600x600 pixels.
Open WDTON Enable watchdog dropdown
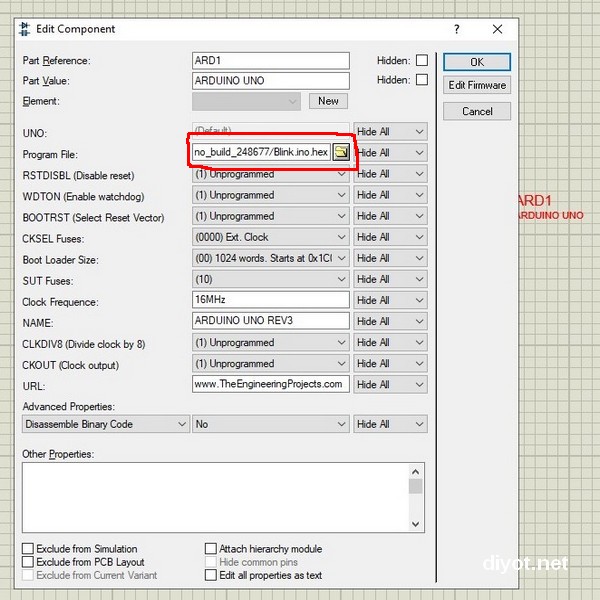(x=271, y=195)
